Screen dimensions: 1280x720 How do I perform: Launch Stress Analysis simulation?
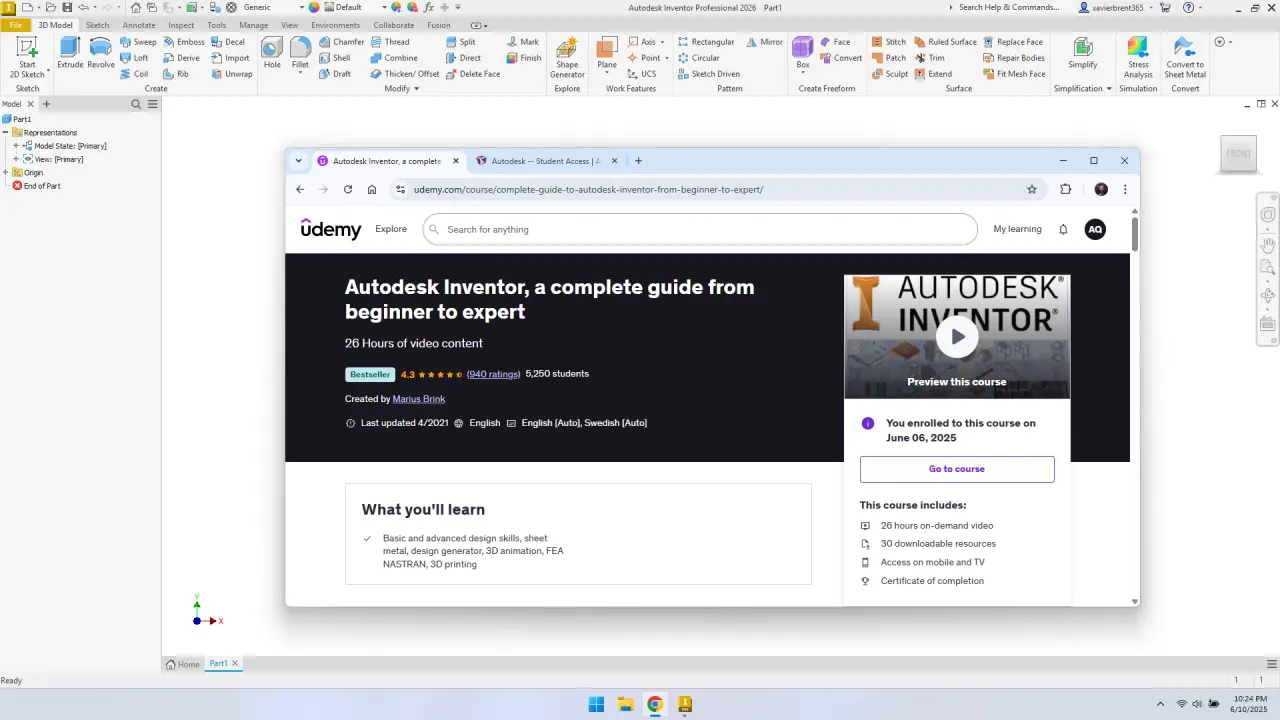pyautogui.click(x=1138, y=58)
